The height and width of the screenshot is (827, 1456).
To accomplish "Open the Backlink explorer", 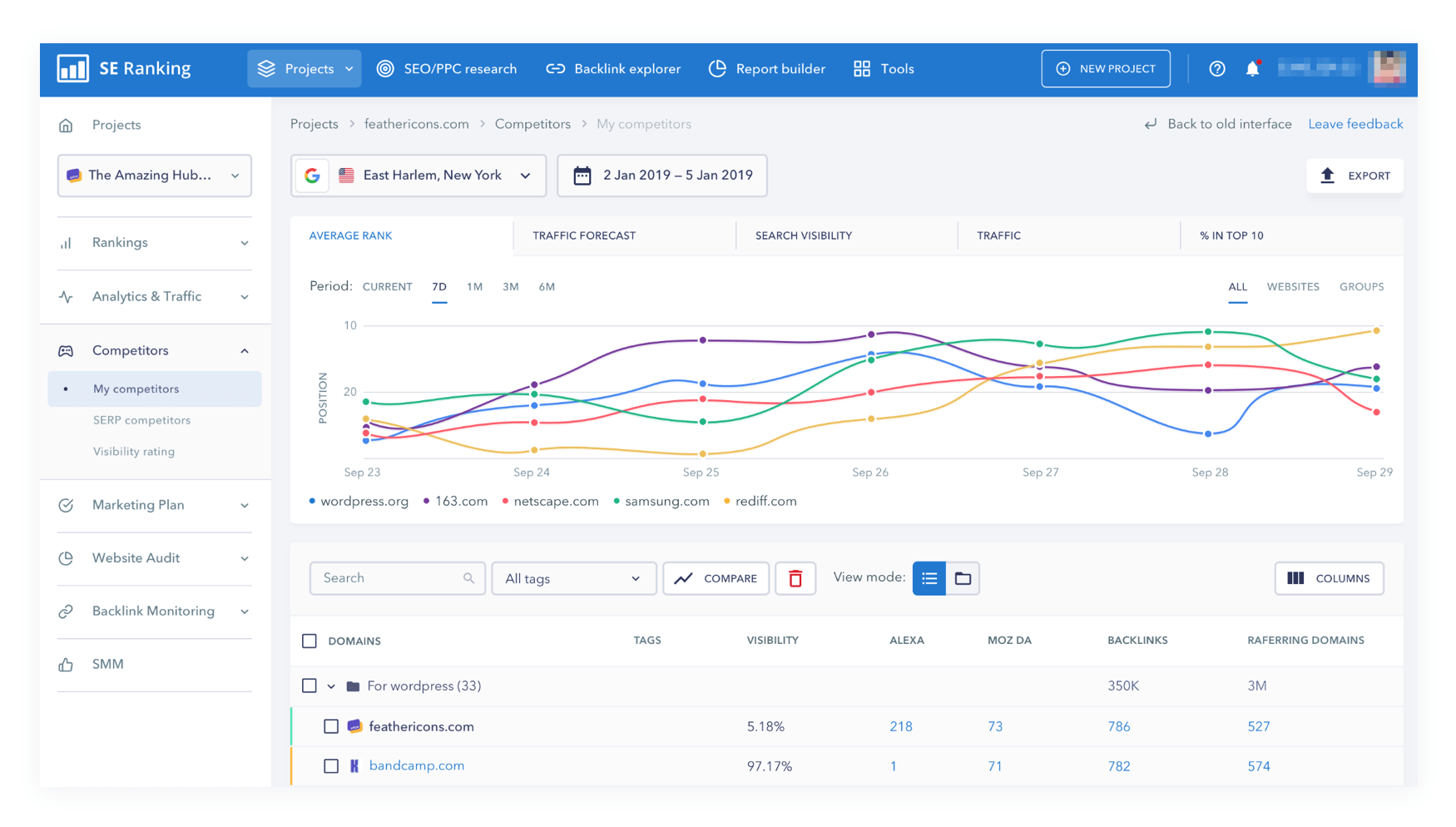I will [x=613, y=68].
